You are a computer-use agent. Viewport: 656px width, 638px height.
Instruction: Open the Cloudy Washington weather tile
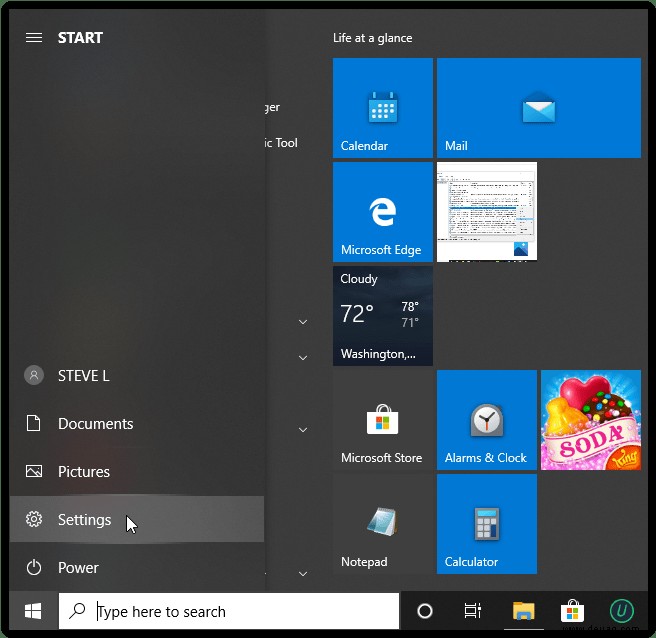383,316
